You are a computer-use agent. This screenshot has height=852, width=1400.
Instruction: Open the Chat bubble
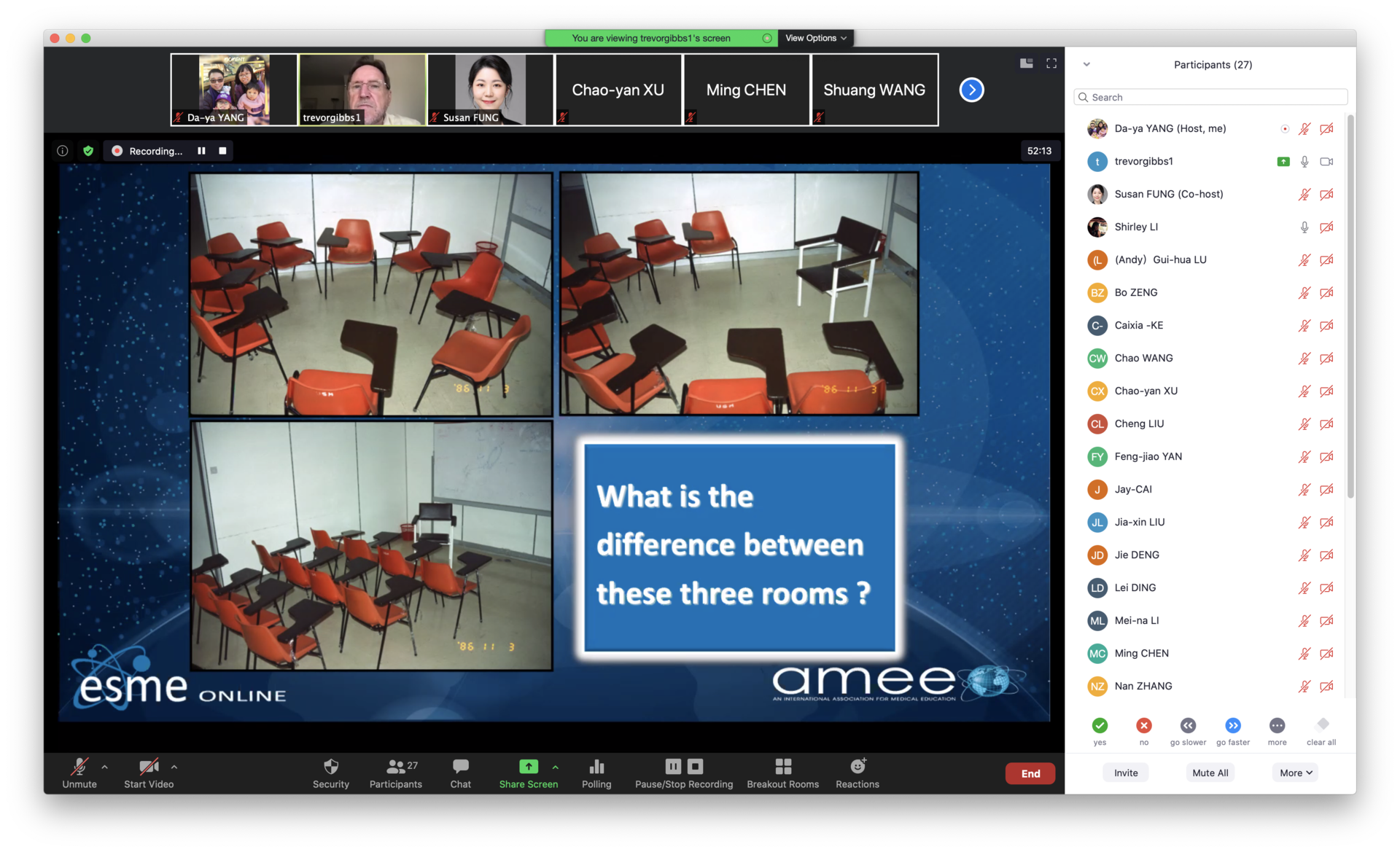tap(460, 767)
